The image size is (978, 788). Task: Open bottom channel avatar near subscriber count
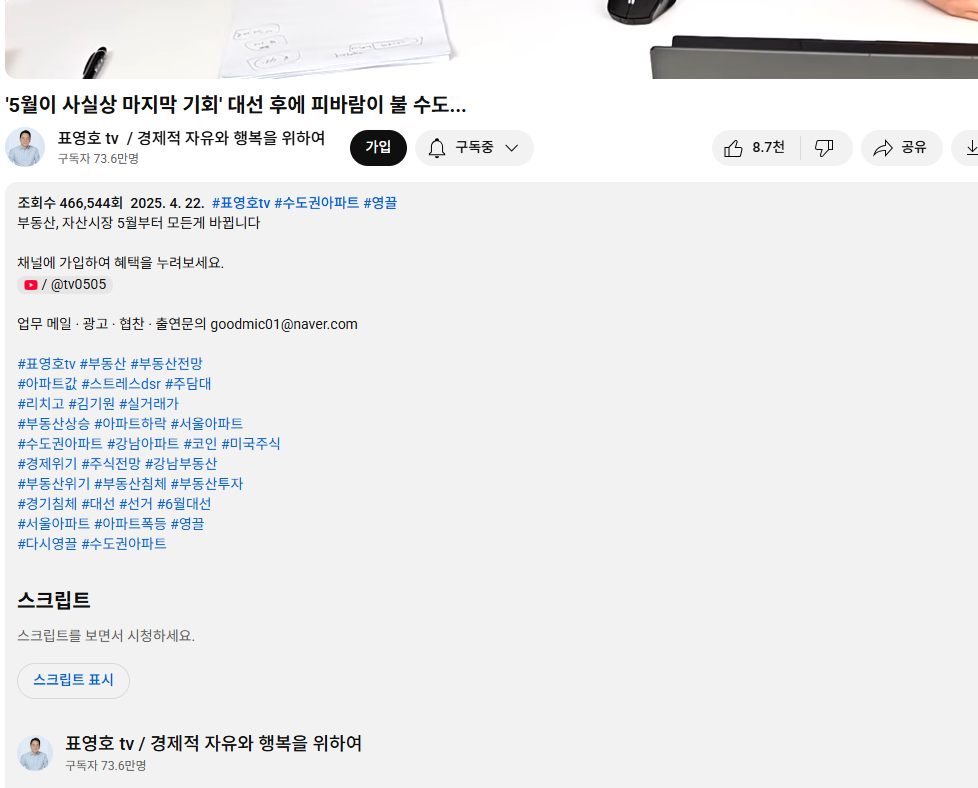click(x=35, y=752)
